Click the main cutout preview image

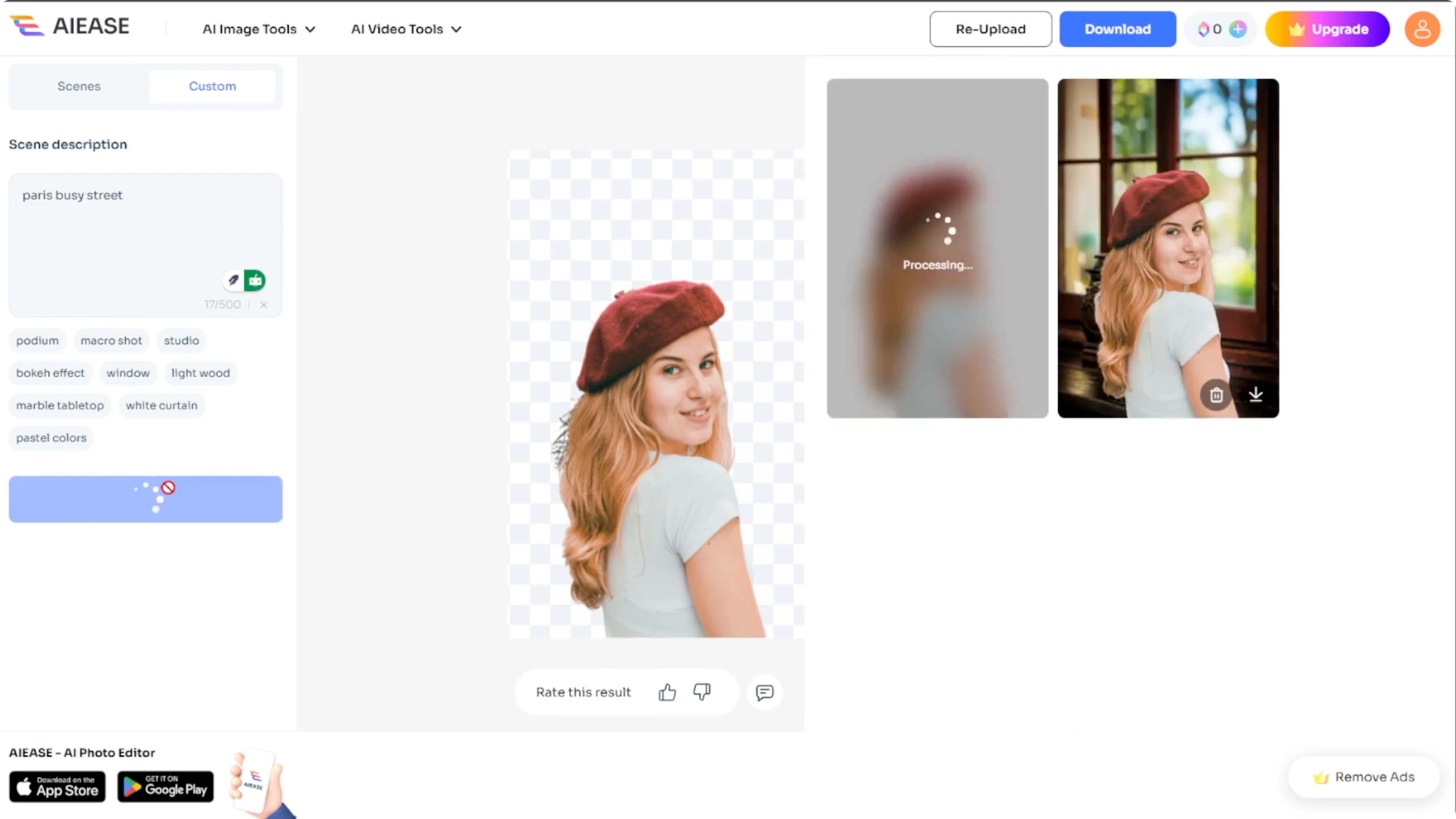(657, 394)
